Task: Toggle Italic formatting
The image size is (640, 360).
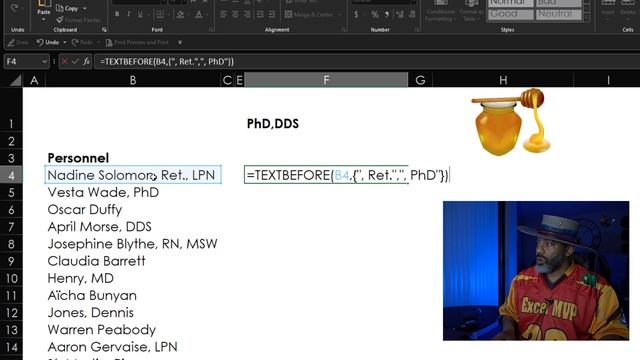Action: (x=129, y=14)
